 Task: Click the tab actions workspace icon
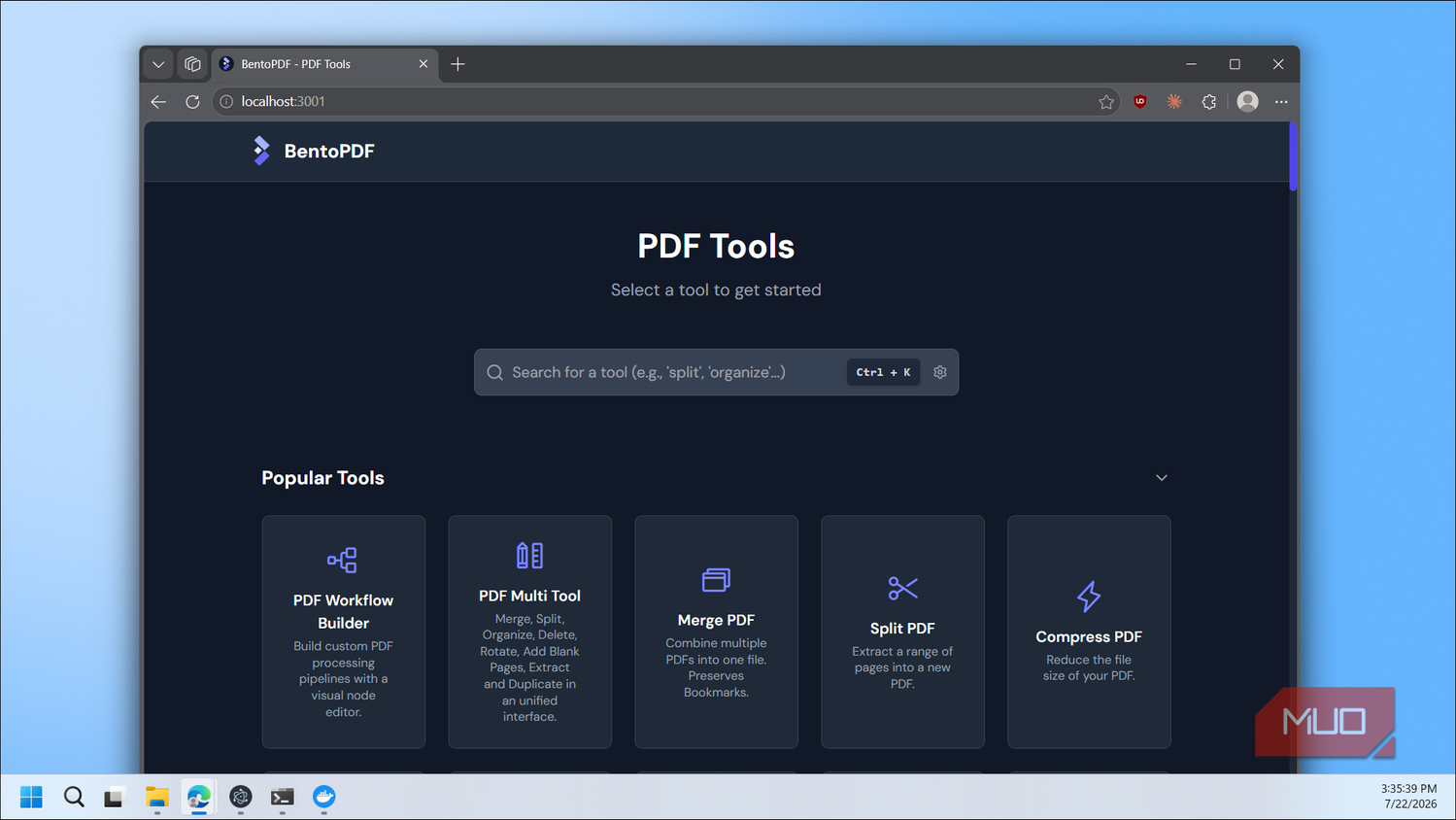tap(192, 64)
